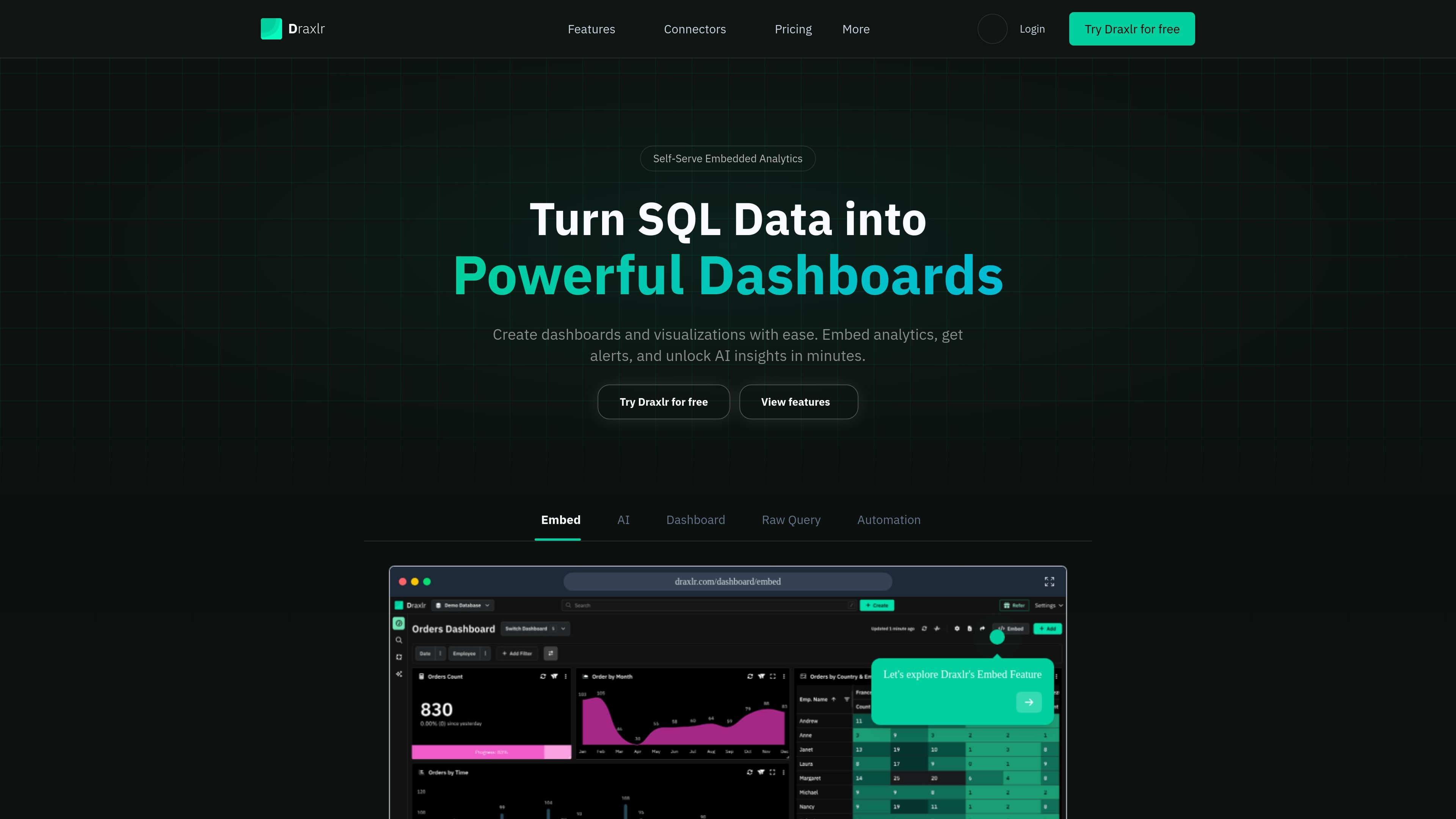Open the Date filter options menu
The height and width of the screenshot is (819, 1456).
click(x=440, y=653)
